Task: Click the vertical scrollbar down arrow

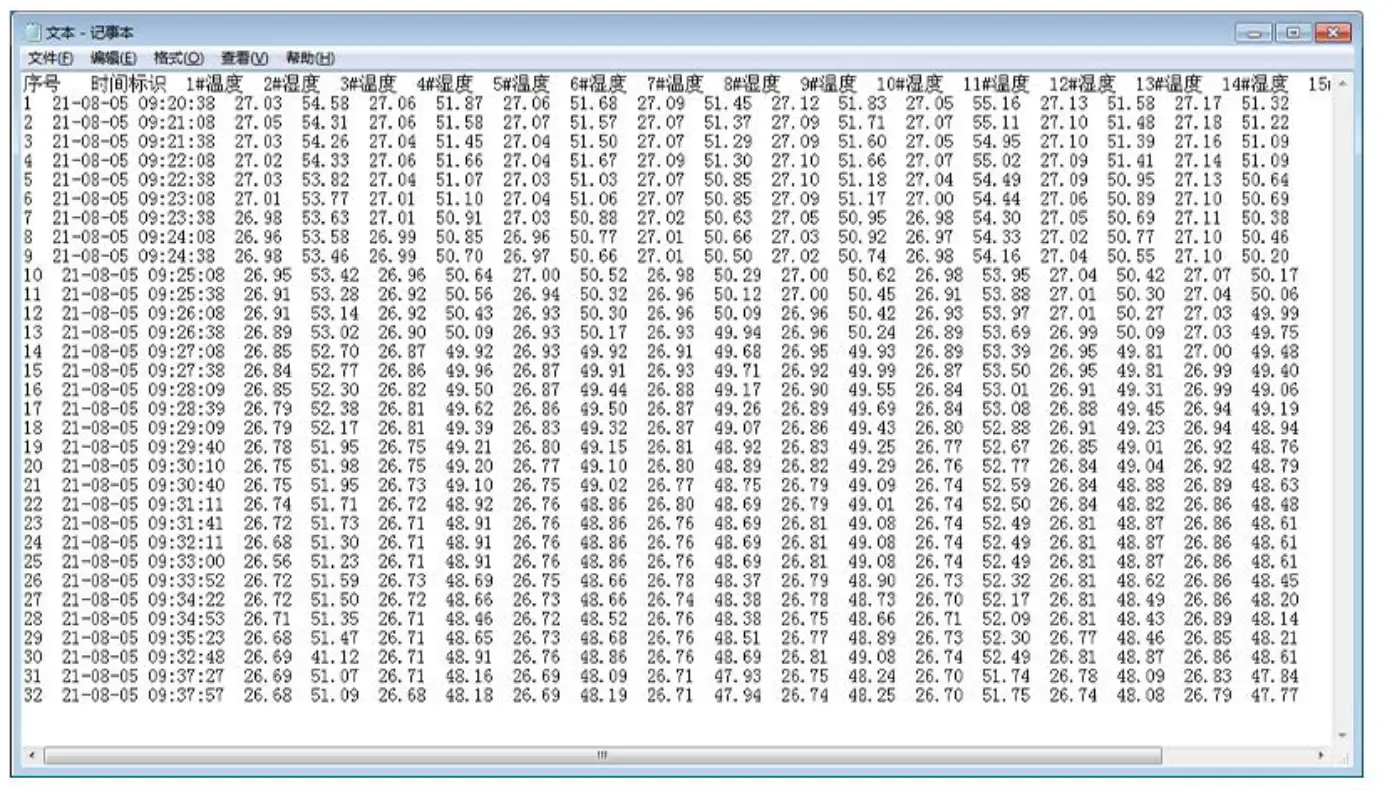Action: pyautogui.click(x=1342, y=737)
